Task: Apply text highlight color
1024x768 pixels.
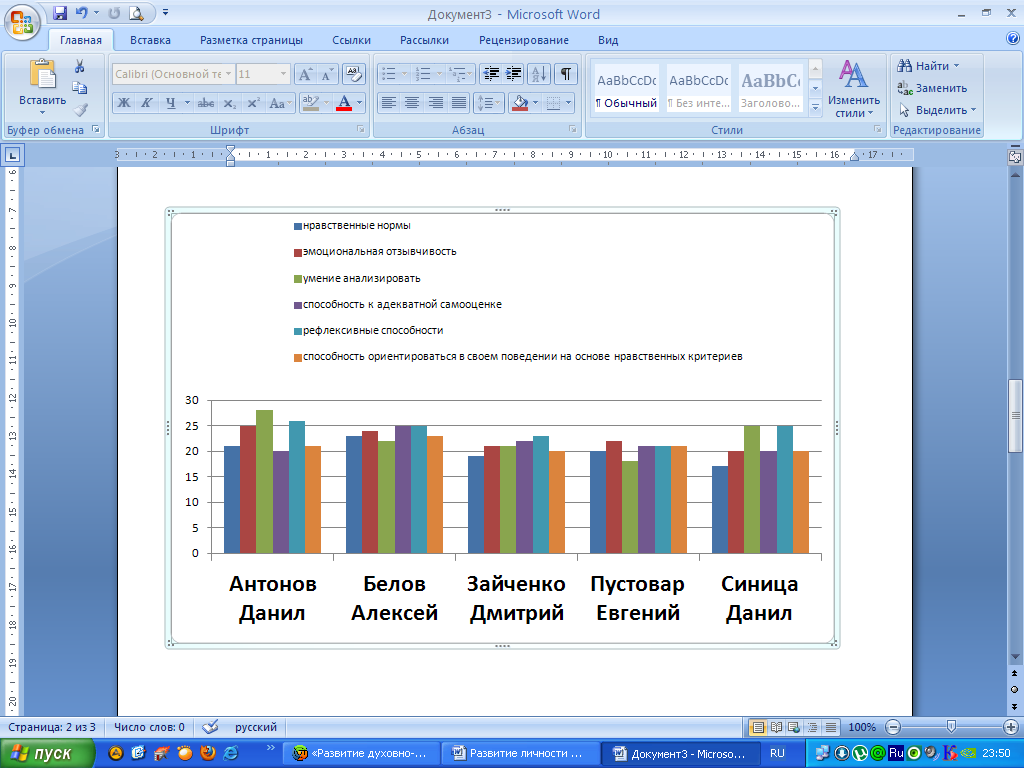Action: click(x=310, y=103)
